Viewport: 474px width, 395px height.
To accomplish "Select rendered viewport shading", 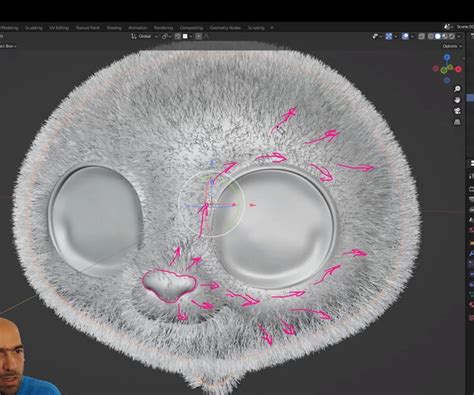I will point(452,36).
